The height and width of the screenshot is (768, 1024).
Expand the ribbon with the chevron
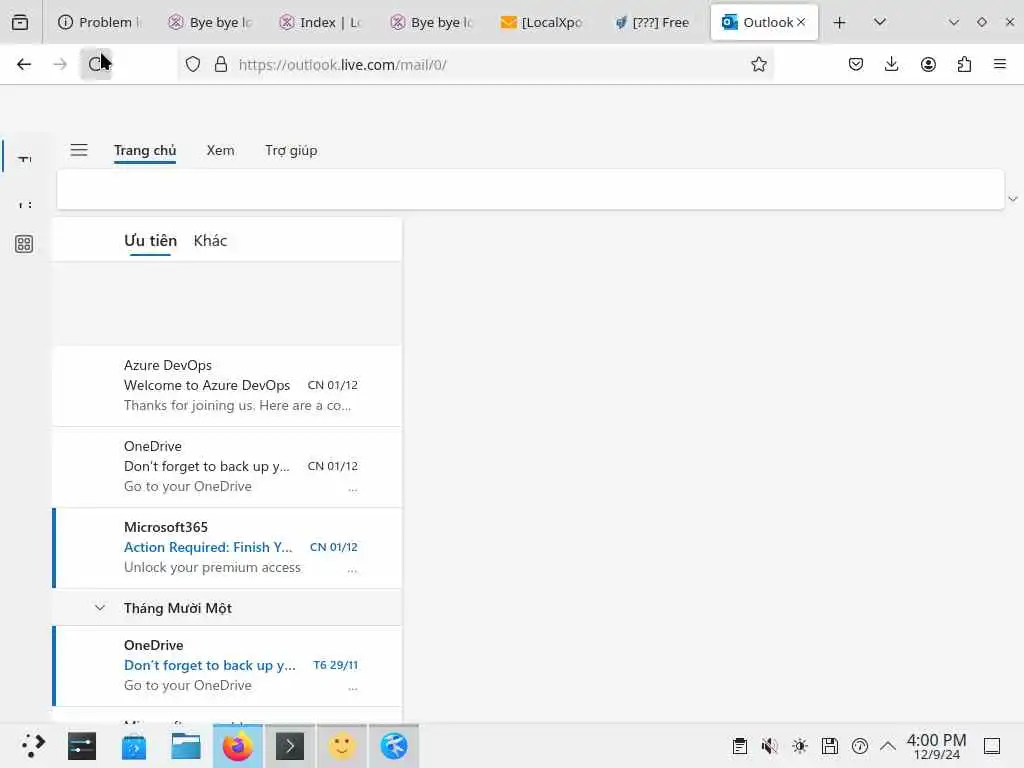pyautogui.click(x=1013, y=199)
